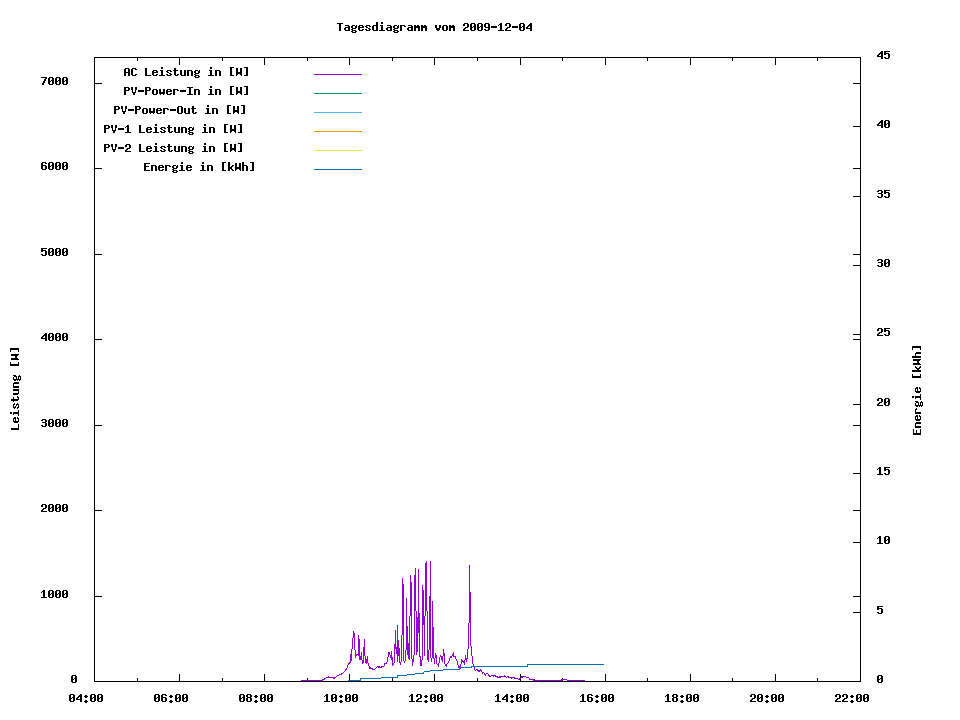
Task: Click the yellow PV-2 Leistung legend line
Action: pyautogui.click(x=337, y=150)
